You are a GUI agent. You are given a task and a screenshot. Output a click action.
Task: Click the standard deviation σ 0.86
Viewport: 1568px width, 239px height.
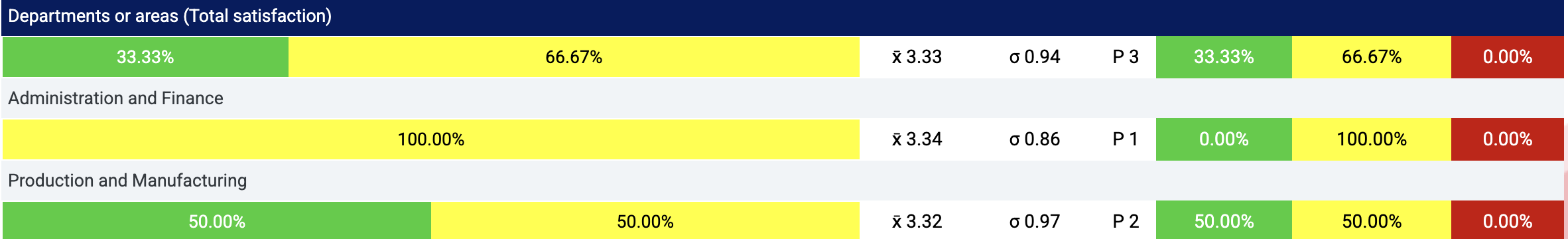(1035, 139)
